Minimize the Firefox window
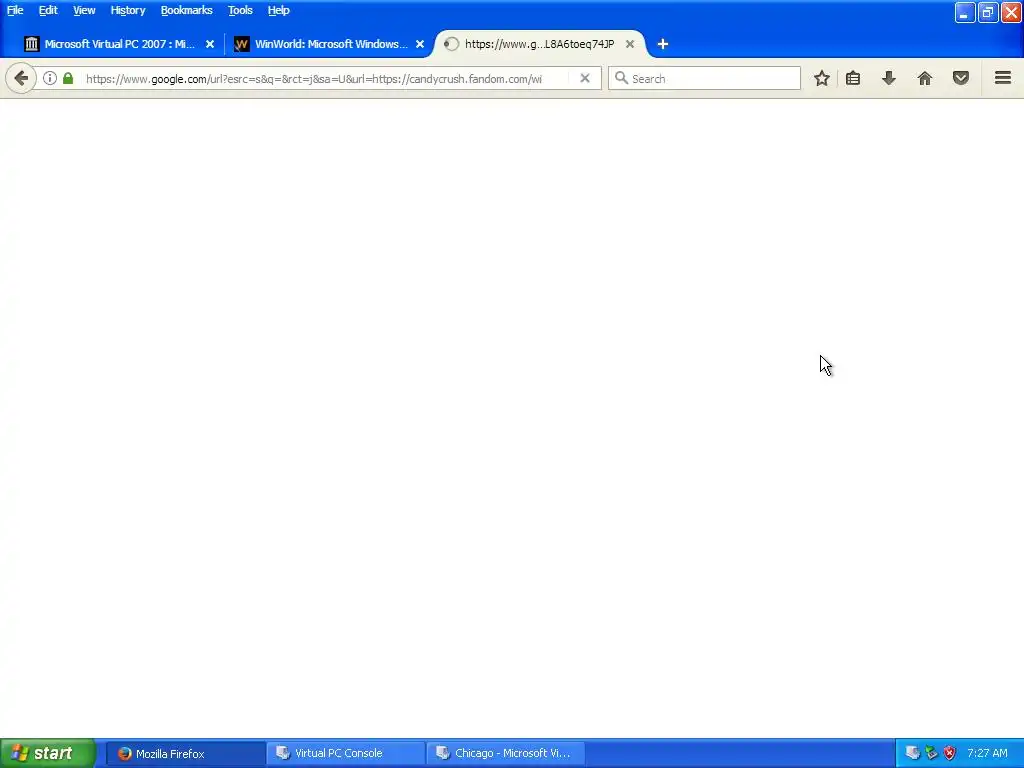Image resolution: width=1024 pixels, height=768 pixels. point(965,12)
